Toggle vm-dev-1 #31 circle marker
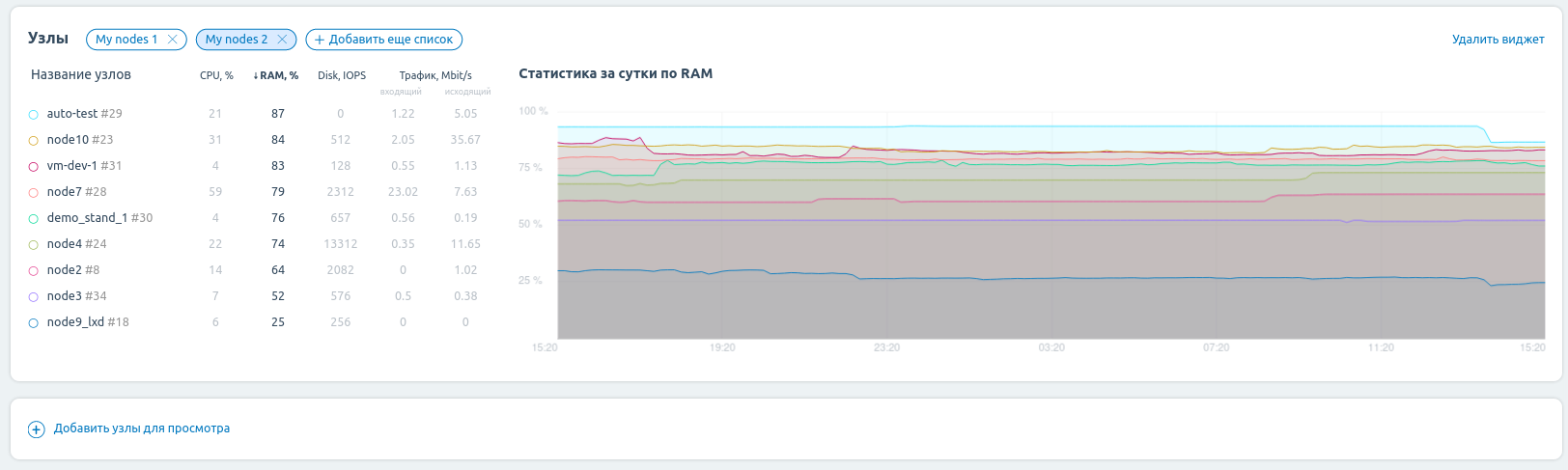1568x470 pixels. (33, 167)
